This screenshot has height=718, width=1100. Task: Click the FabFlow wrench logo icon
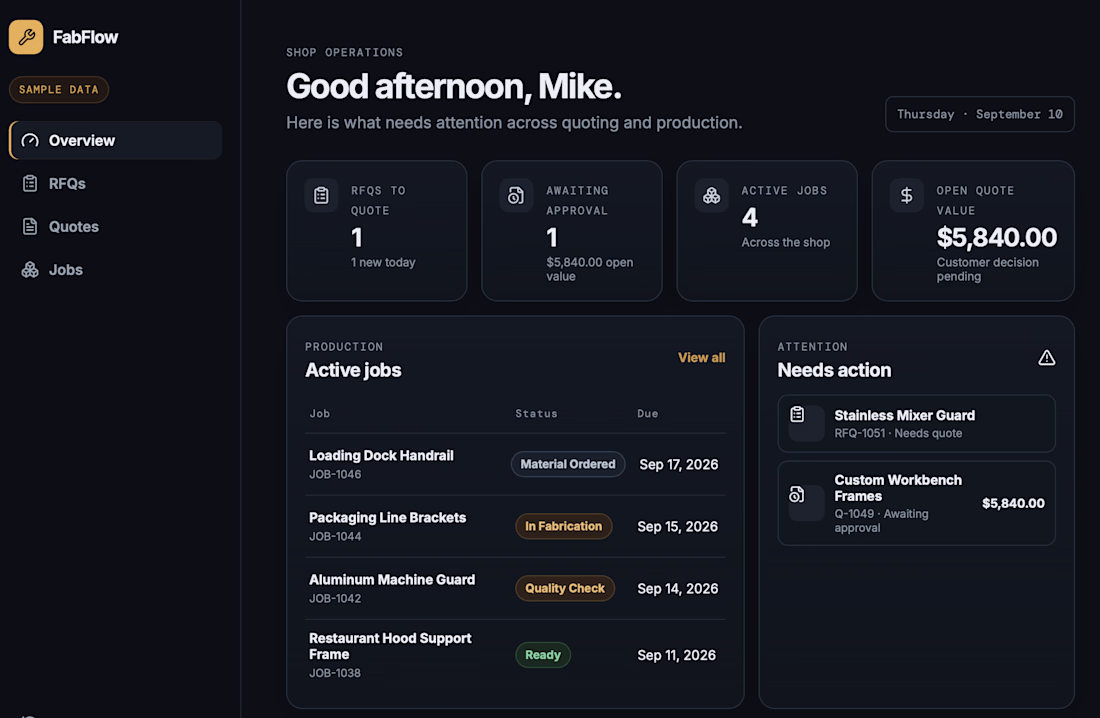click(x=26, y=37)
